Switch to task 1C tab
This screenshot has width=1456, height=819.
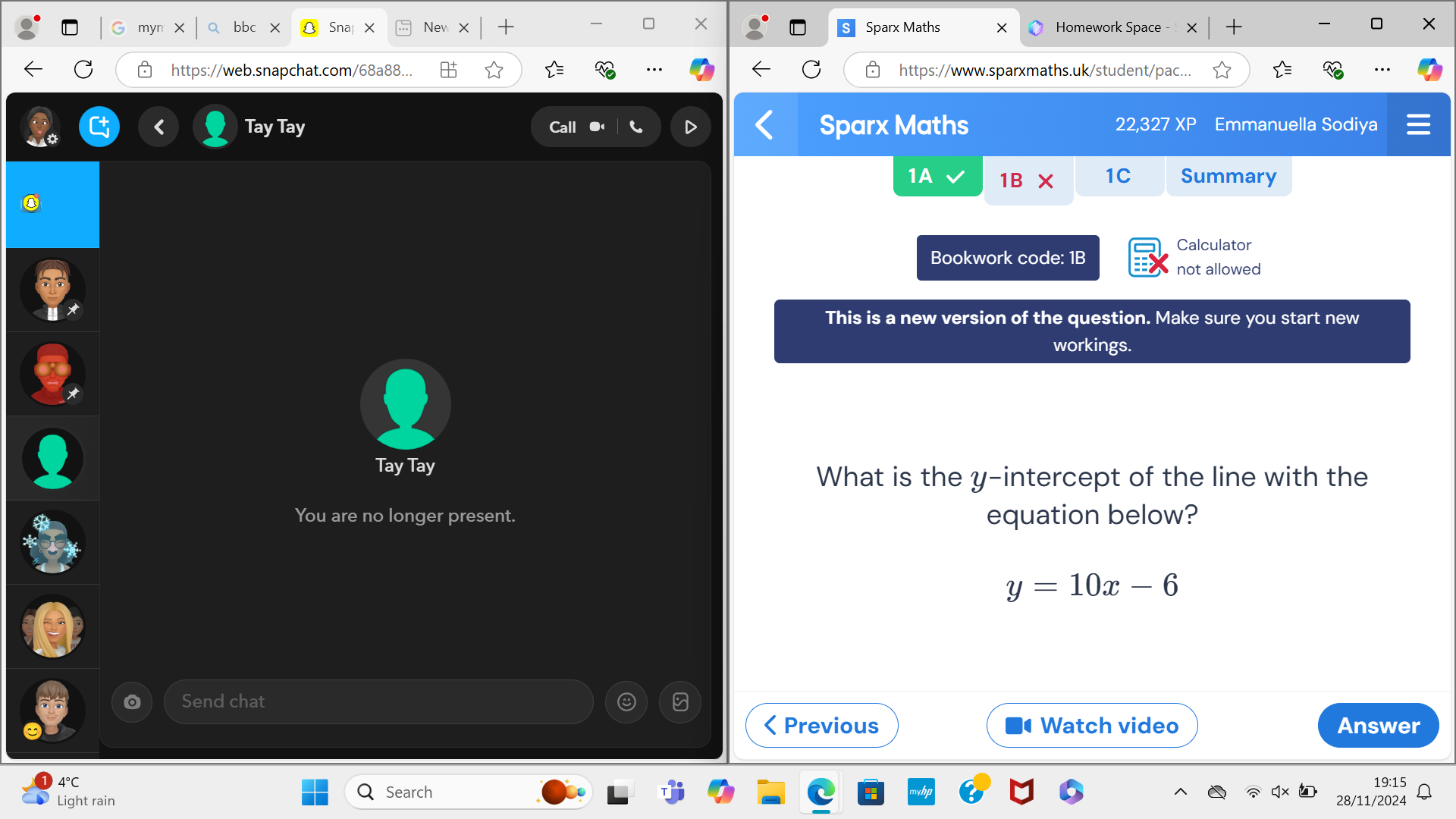(1119, 176)
